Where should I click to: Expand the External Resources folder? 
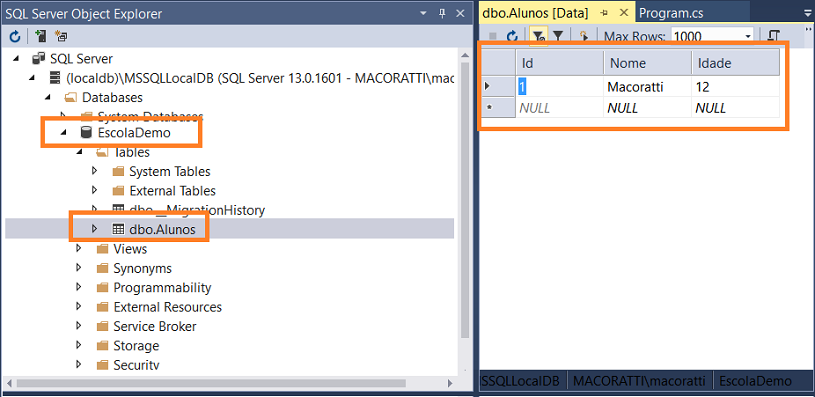79,306
